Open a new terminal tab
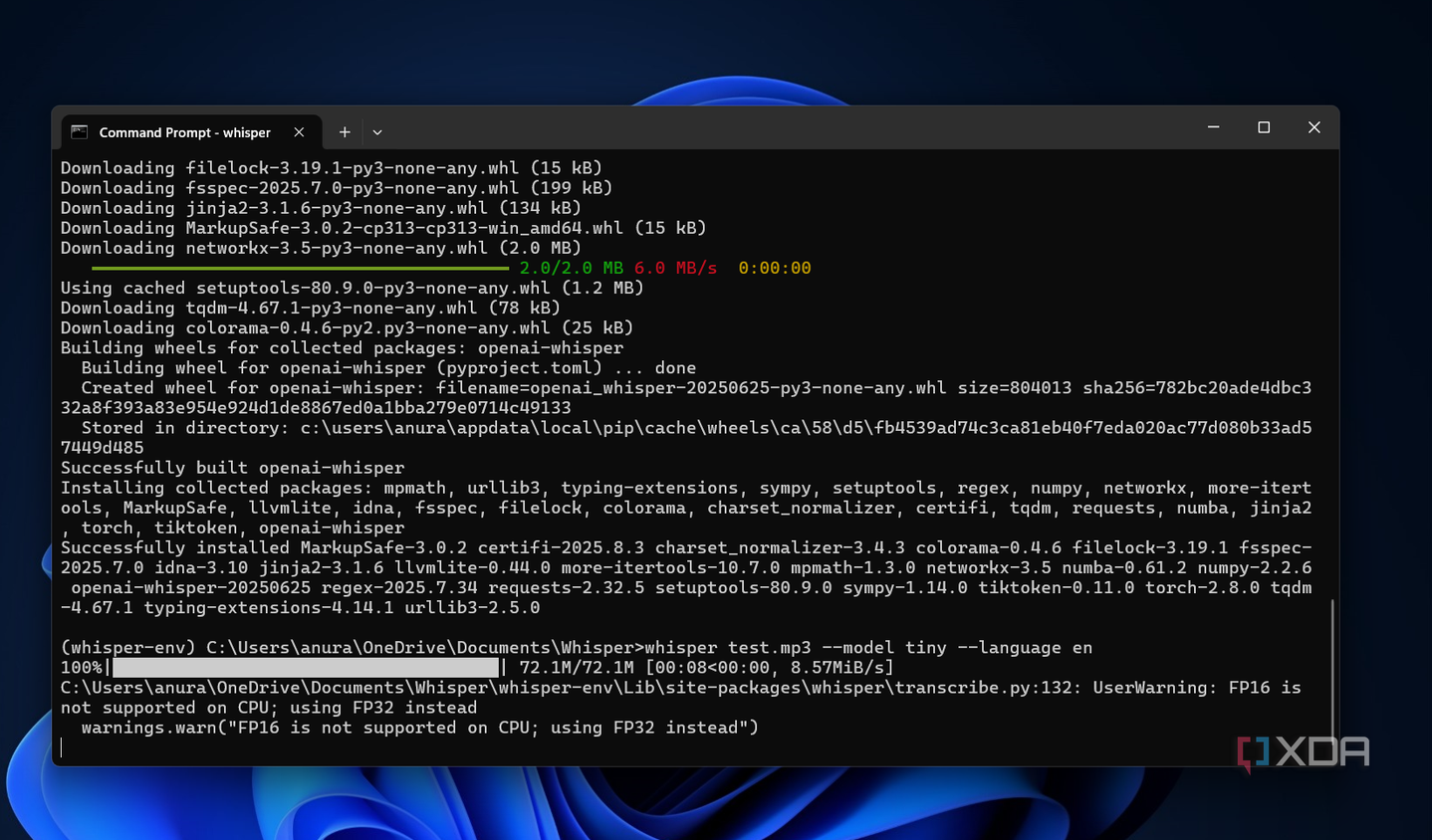1432x840 pixels. click(x=345, y=132)
